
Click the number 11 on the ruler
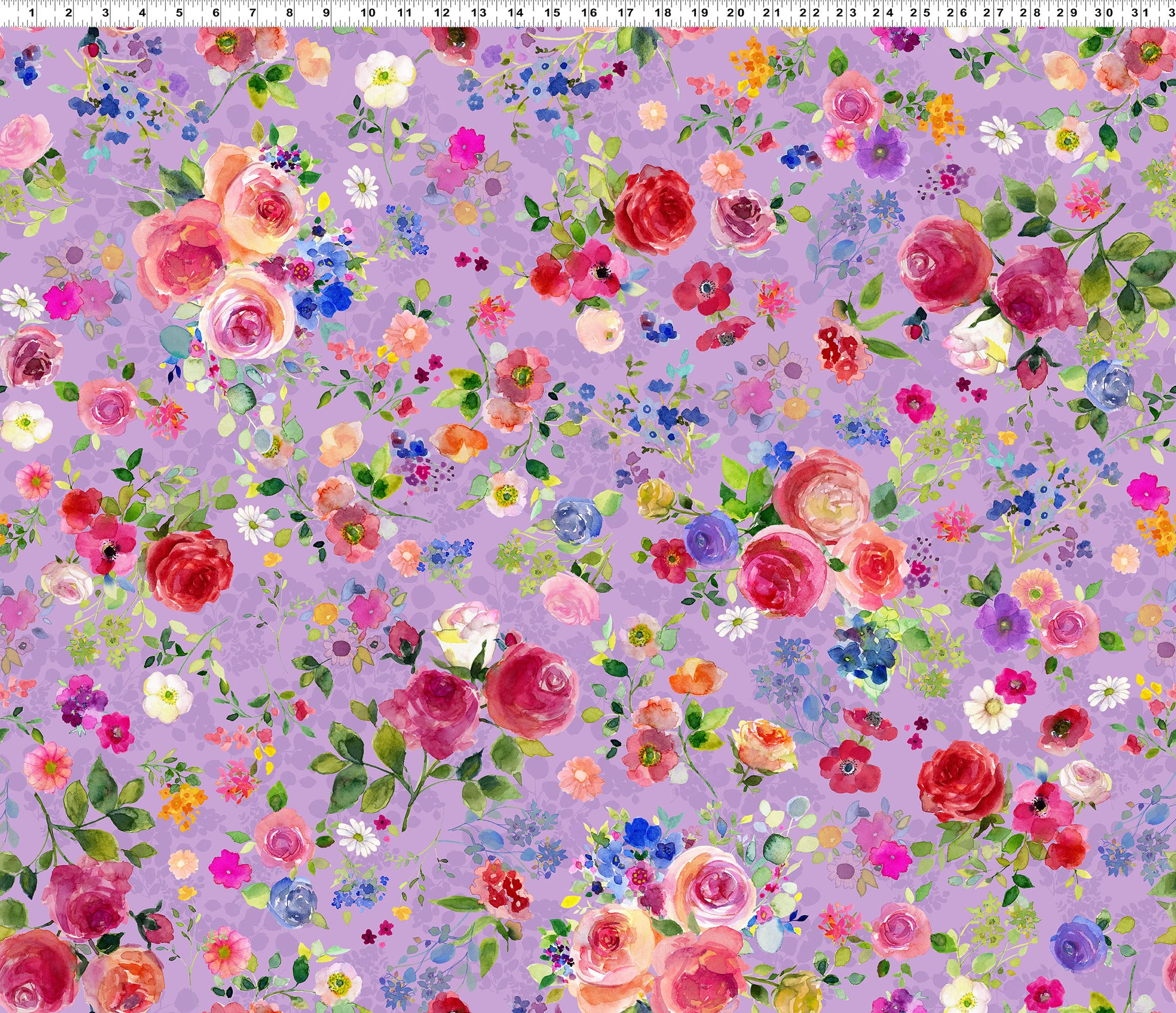405,12
